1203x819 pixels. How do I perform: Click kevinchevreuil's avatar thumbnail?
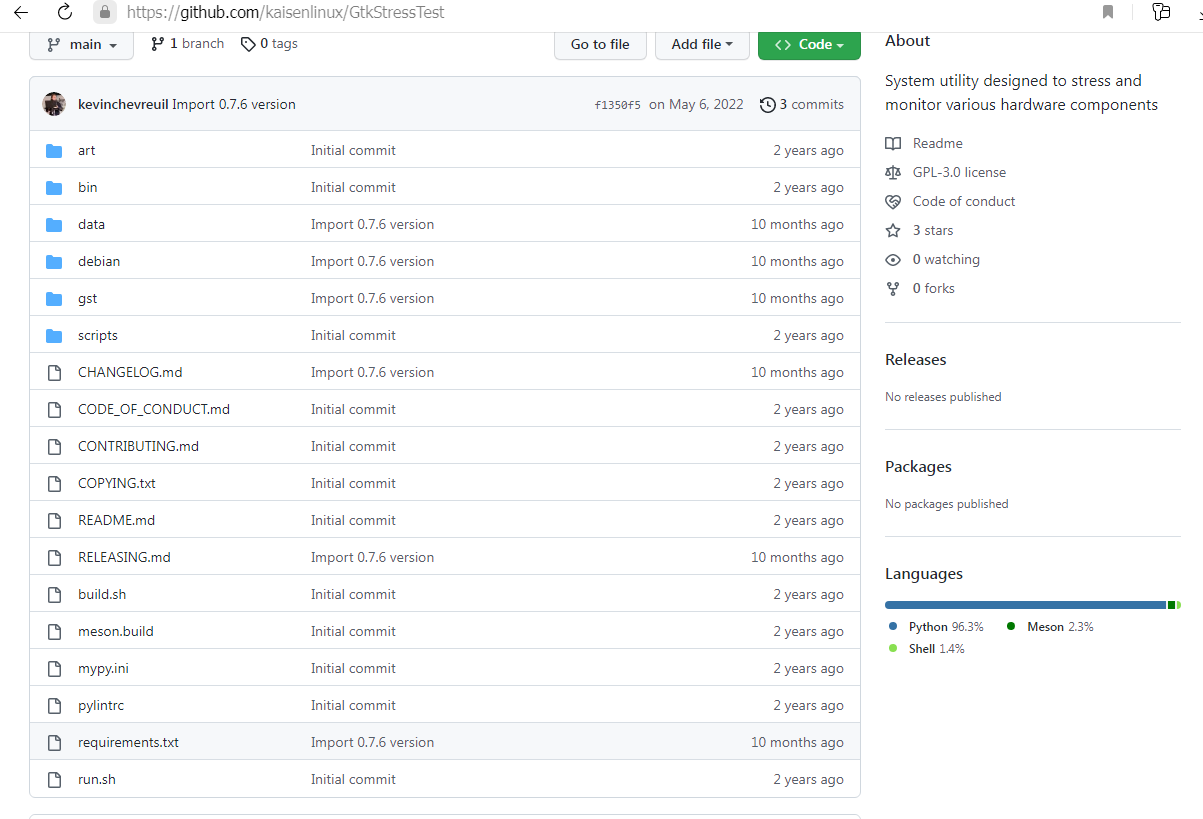pyautogui.click(x=55, y=104)
